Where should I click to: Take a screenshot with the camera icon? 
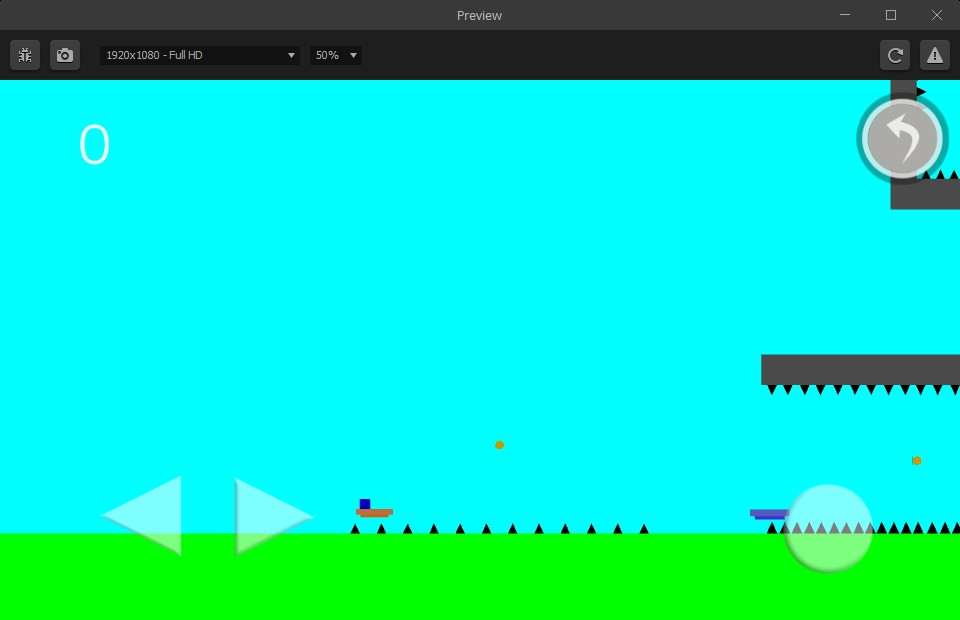[65, 55]
